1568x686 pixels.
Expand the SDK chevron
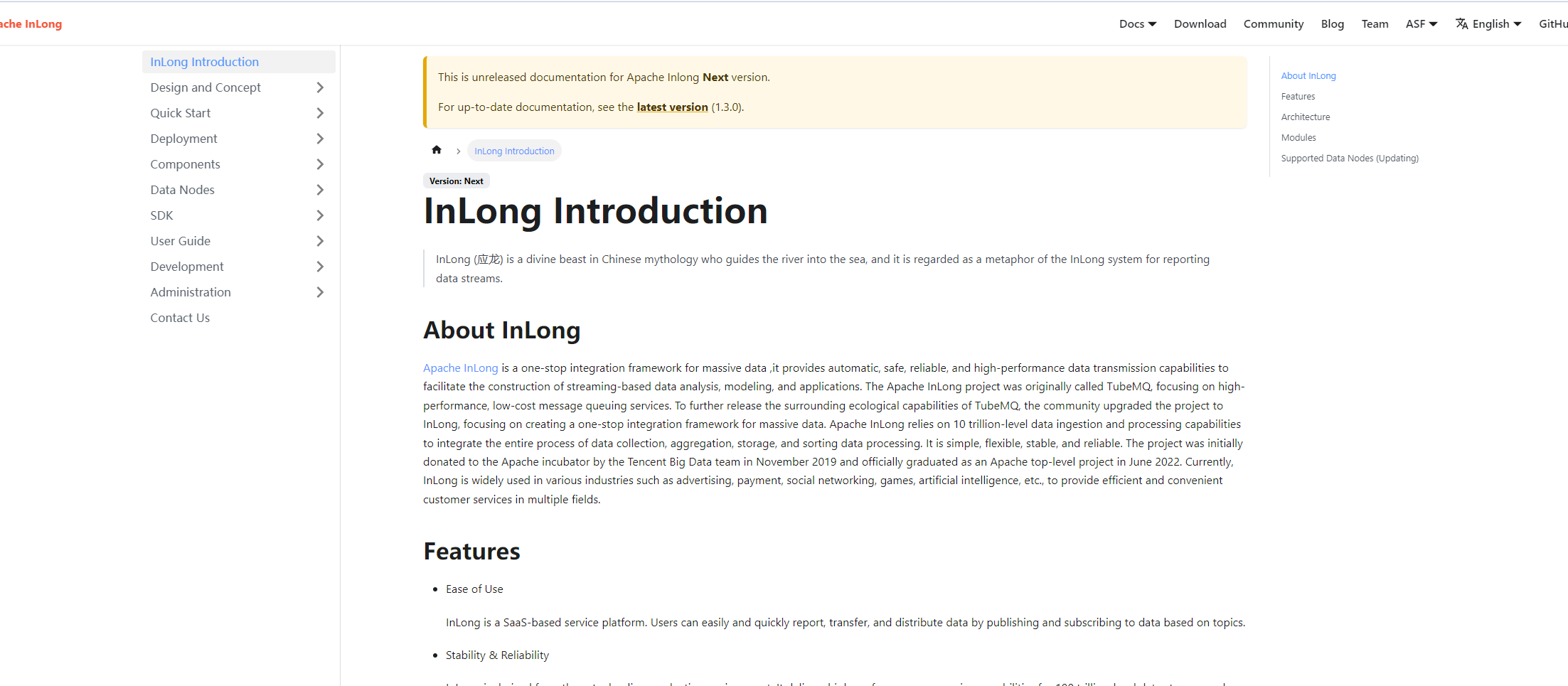320,215
